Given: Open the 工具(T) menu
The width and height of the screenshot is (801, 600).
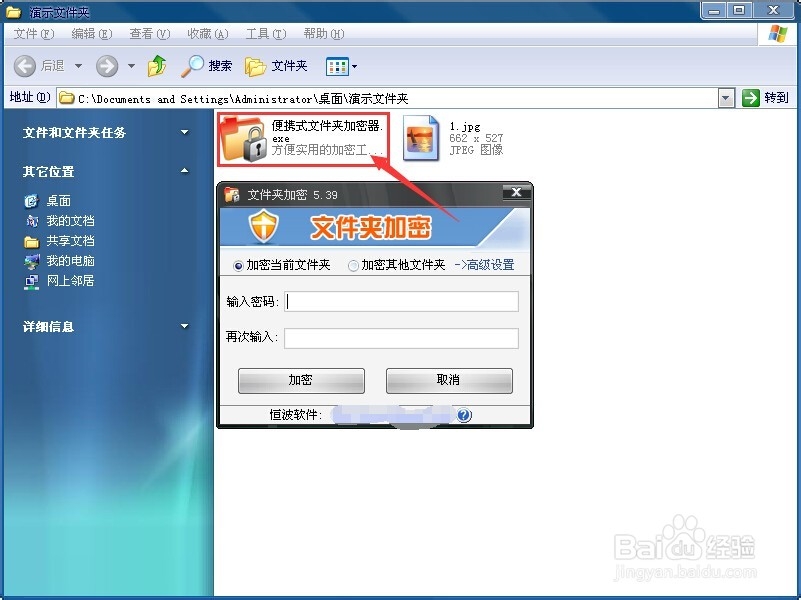Looking at the screenshot, I should tap(266, 34).
